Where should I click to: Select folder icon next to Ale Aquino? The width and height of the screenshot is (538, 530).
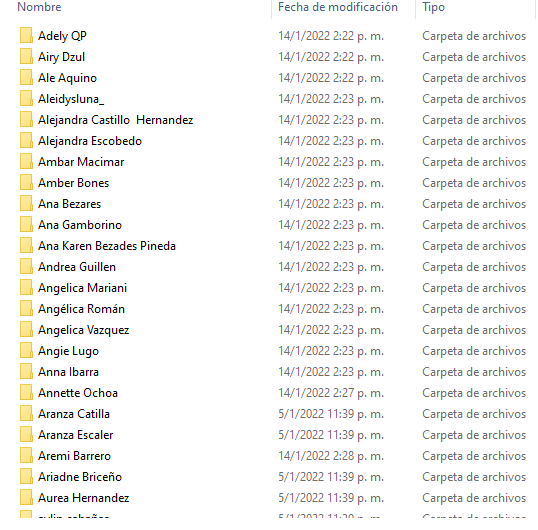point(26,78)
